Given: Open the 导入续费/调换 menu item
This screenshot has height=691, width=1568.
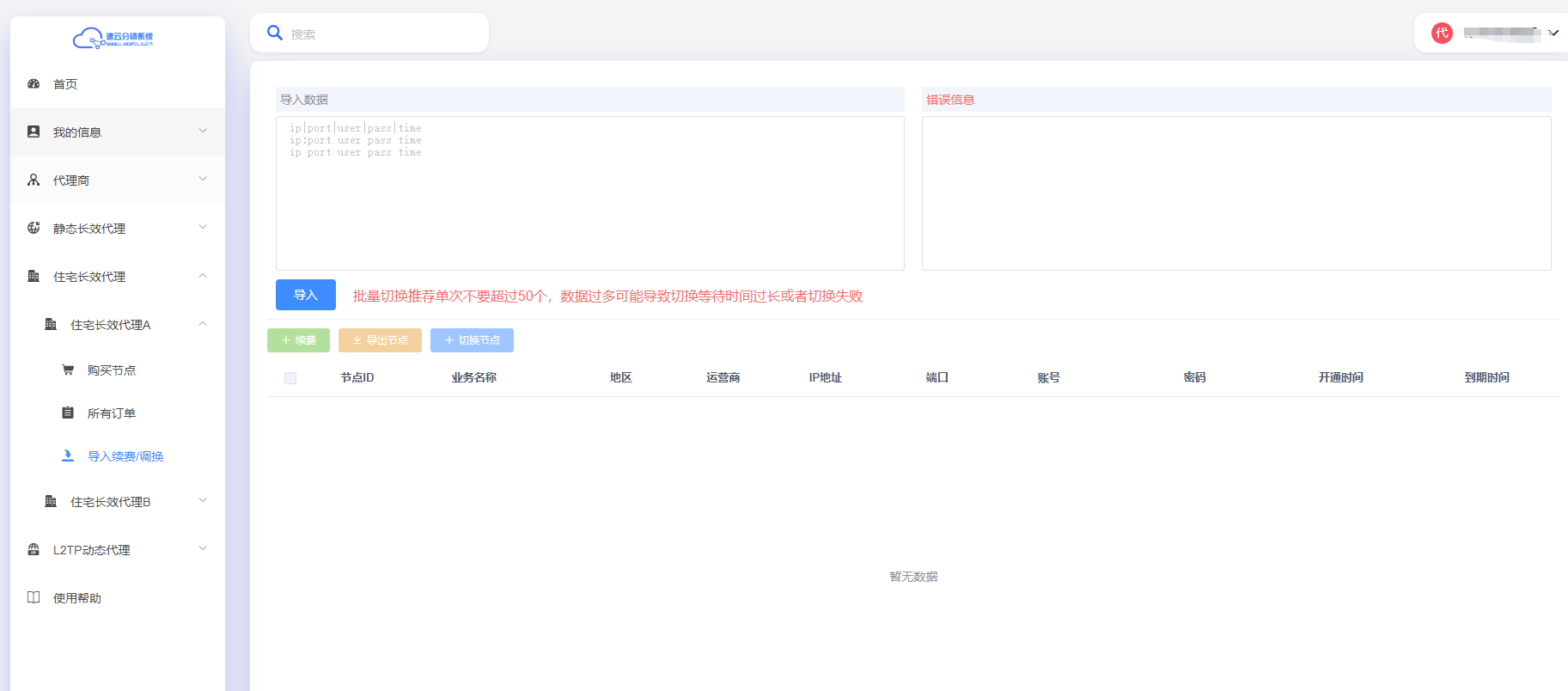Looking at the screenshot, I should (x=125, y=456).
